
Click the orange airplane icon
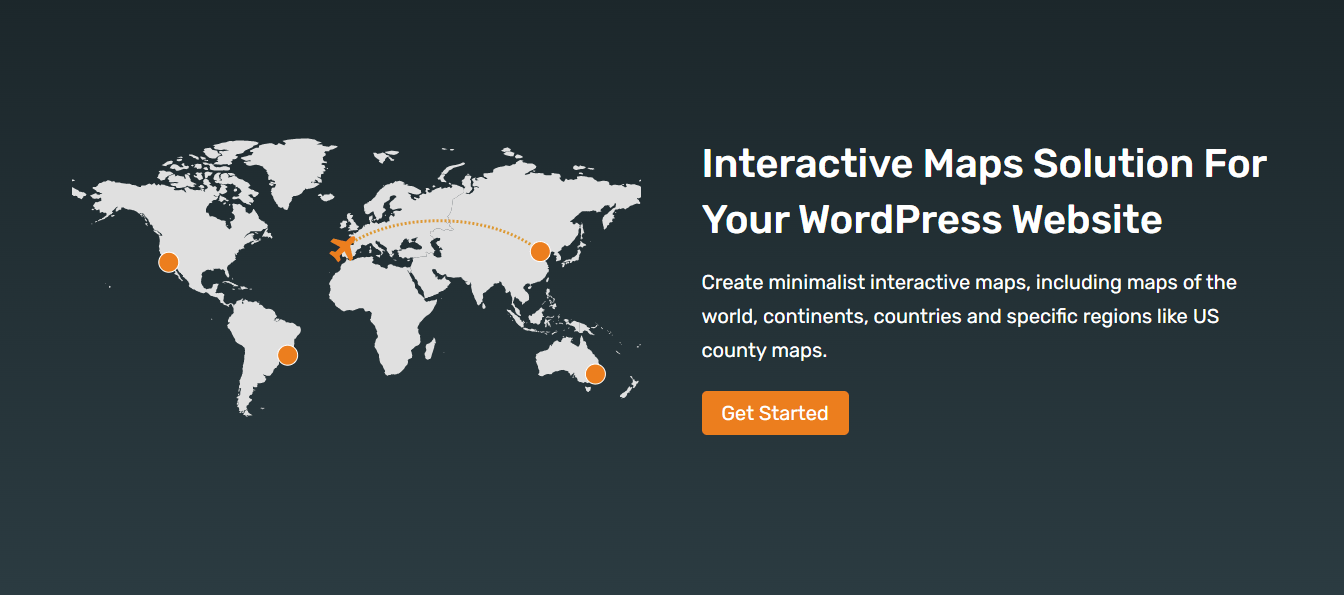click(x=342, y=249)
